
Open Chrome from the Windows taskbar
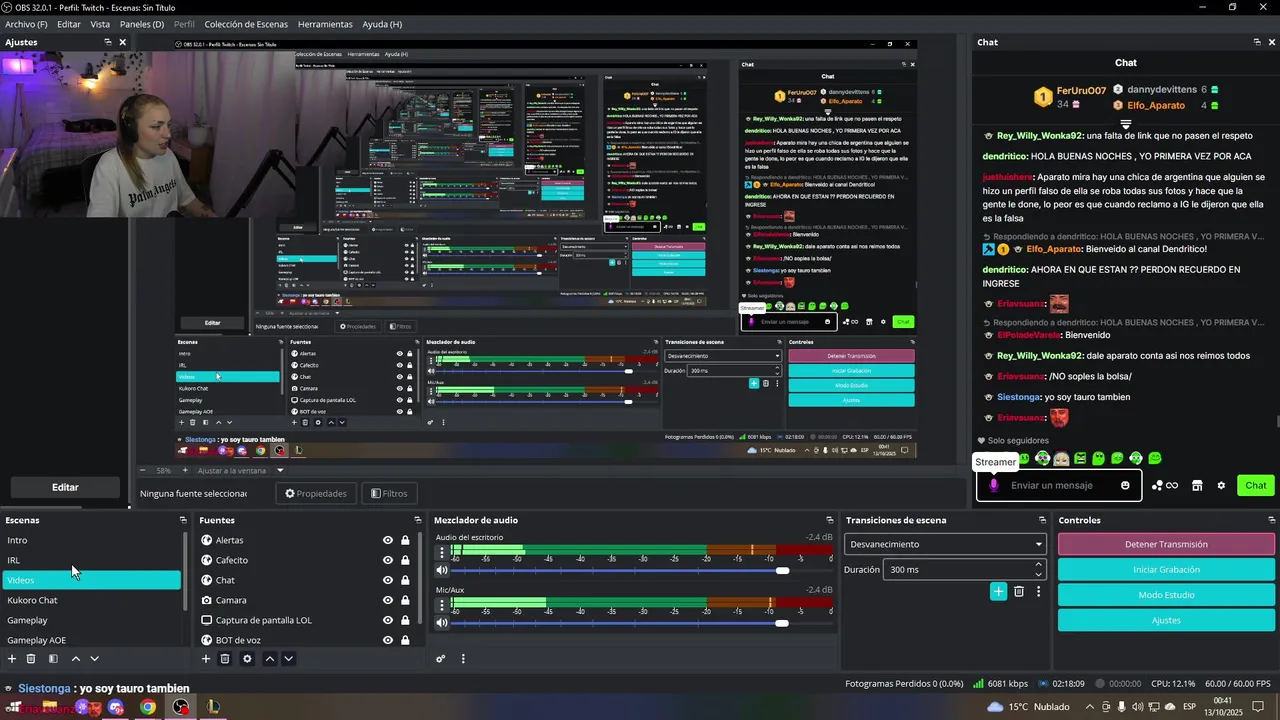(148, 707)
